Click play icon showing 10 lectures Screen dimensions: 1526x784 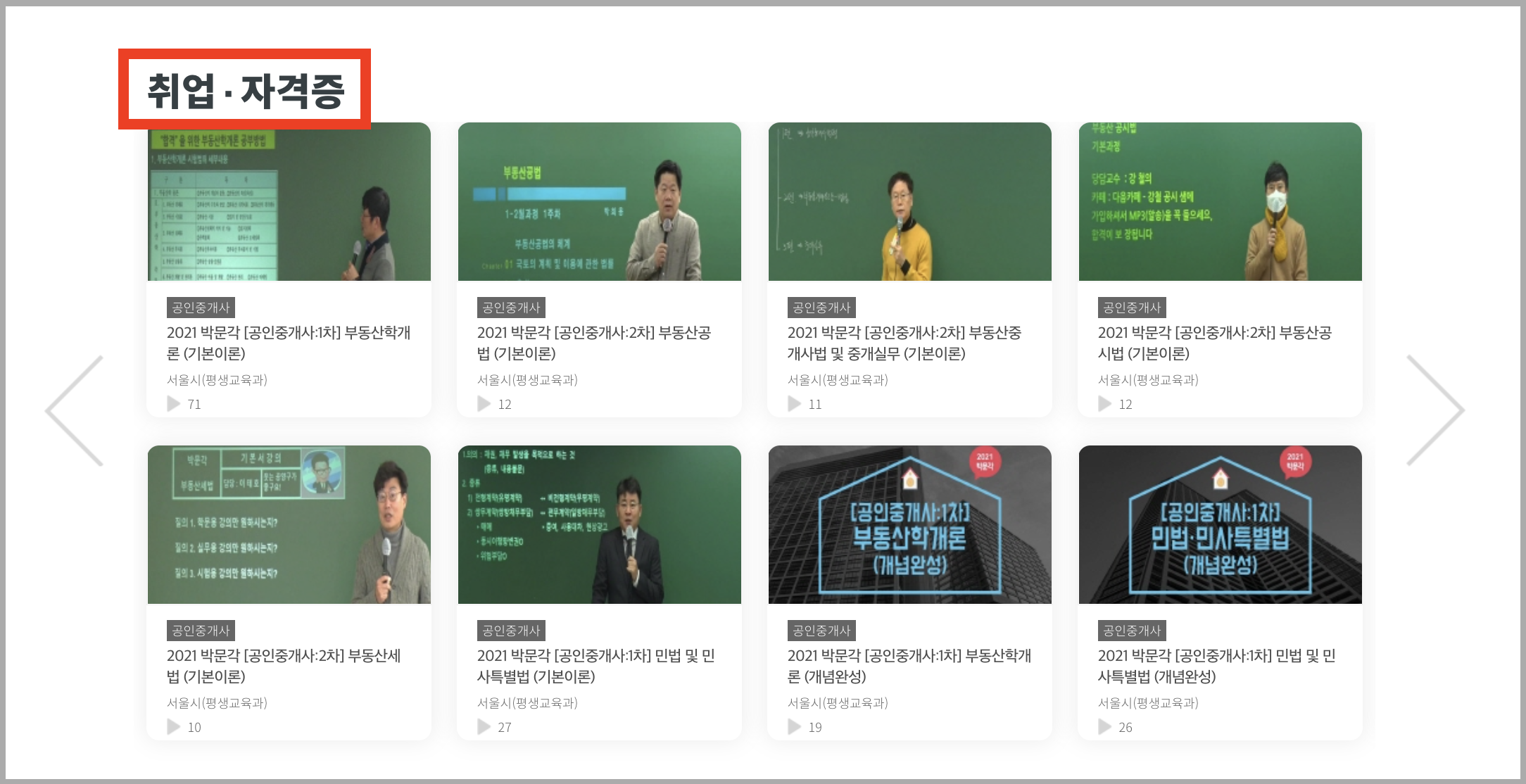click(173, 727)
